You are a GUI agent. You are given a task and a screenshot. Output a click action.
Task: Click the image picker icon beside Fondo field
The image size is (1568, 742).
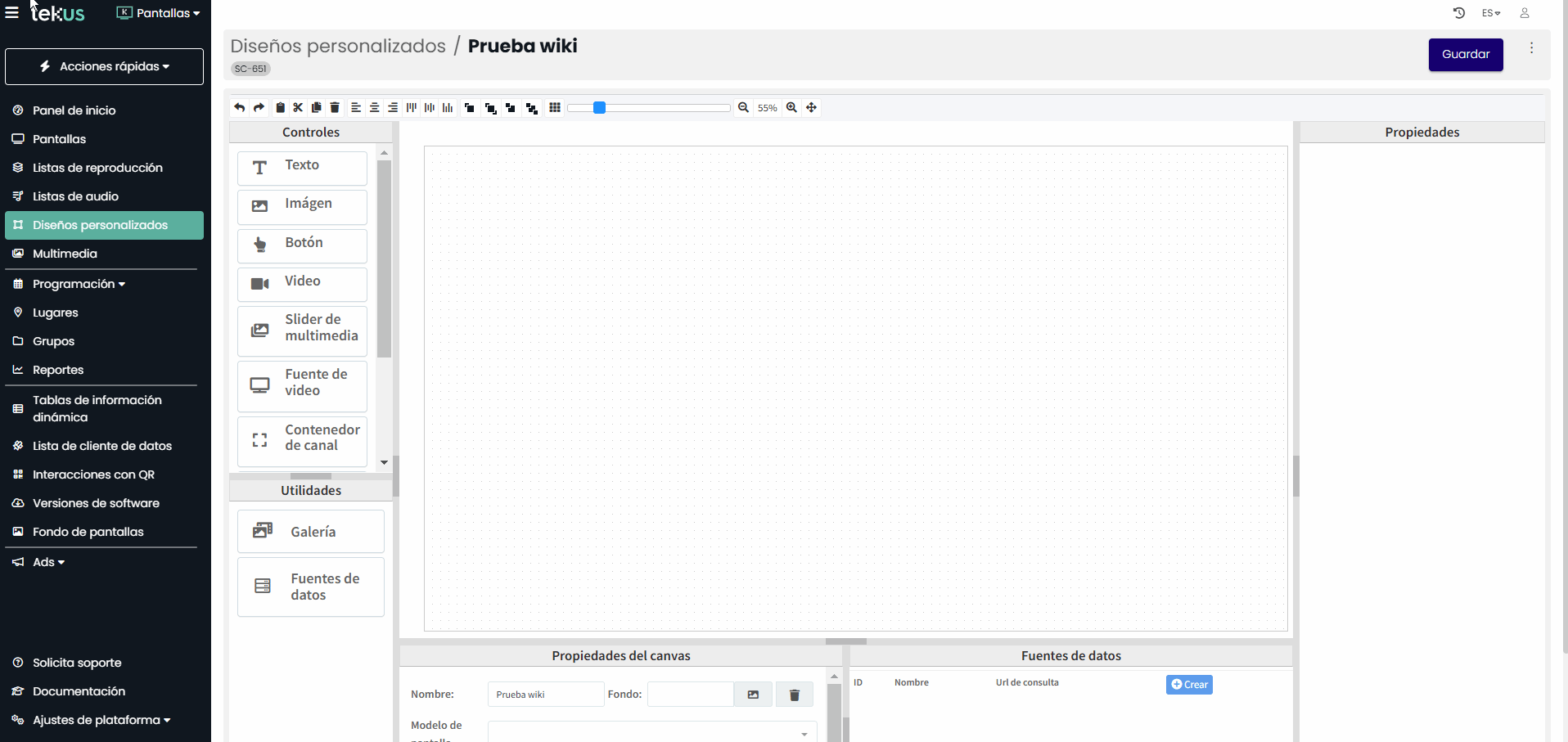[x=752, y=694]
